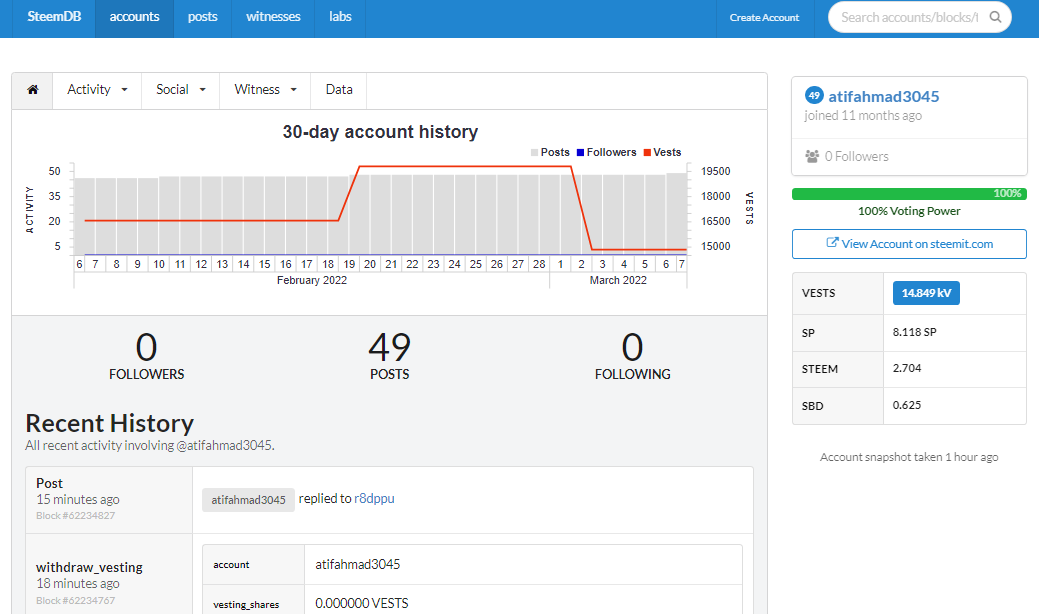The image size is (1039, 614).
Task: Click the withdraw_vesting entry label
Action: (89, 567)
